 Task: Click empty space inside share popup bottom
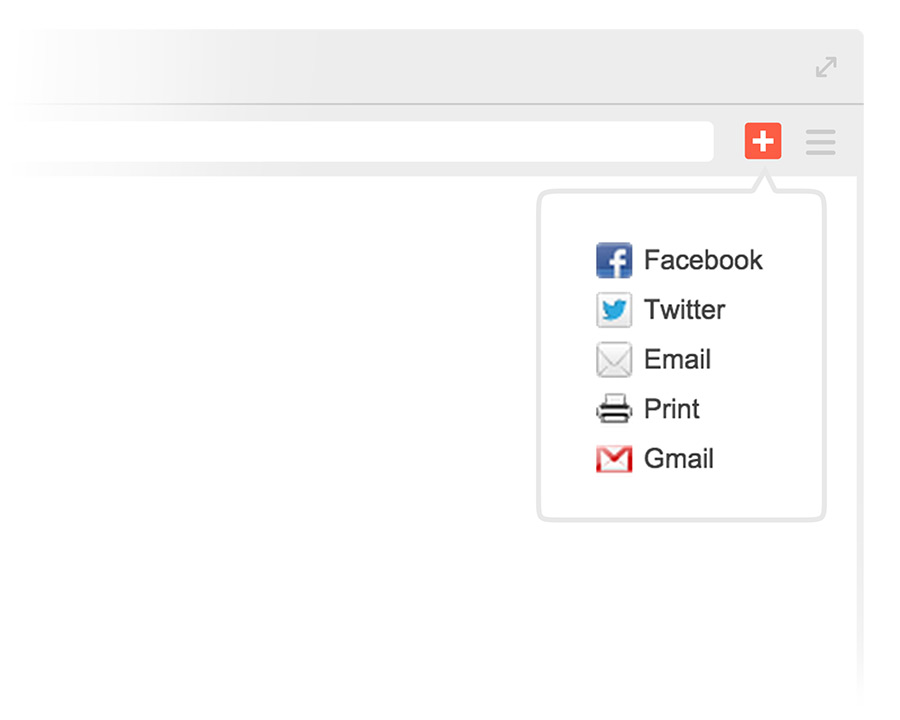point(680,495)
